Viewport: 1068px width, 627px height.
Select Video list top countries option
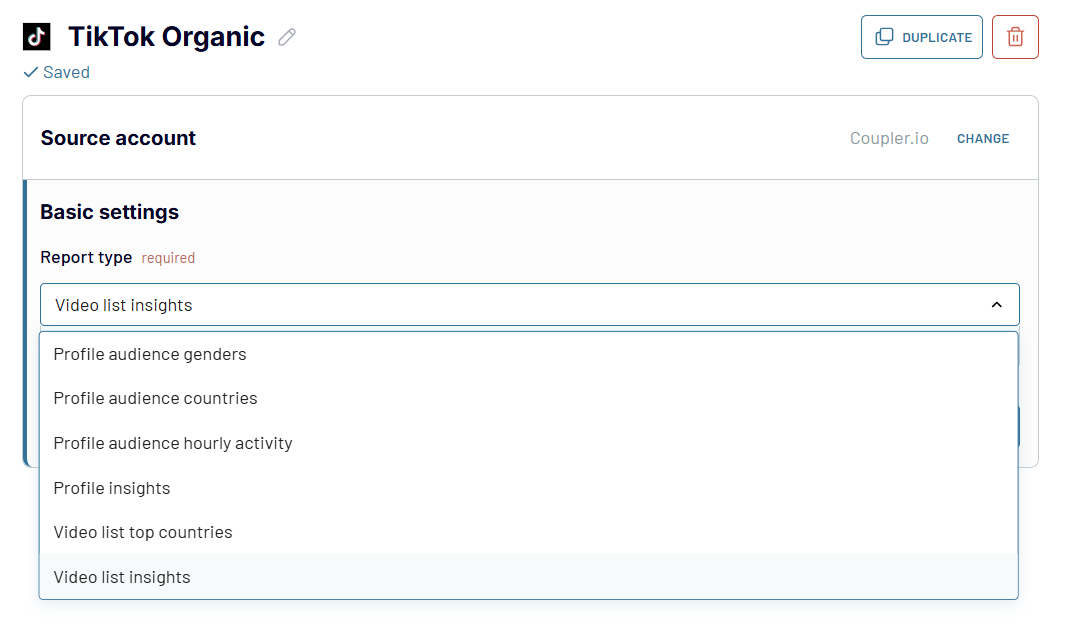[529, 532]
